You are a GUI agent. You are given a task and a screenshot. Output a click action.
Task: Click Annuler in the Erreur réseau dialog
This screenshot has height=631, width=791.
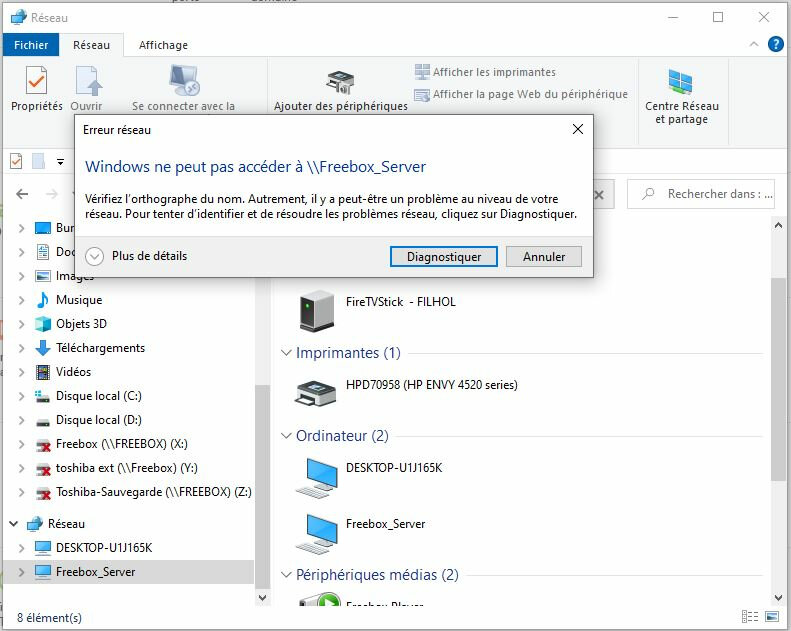click(x=543, y=257)
